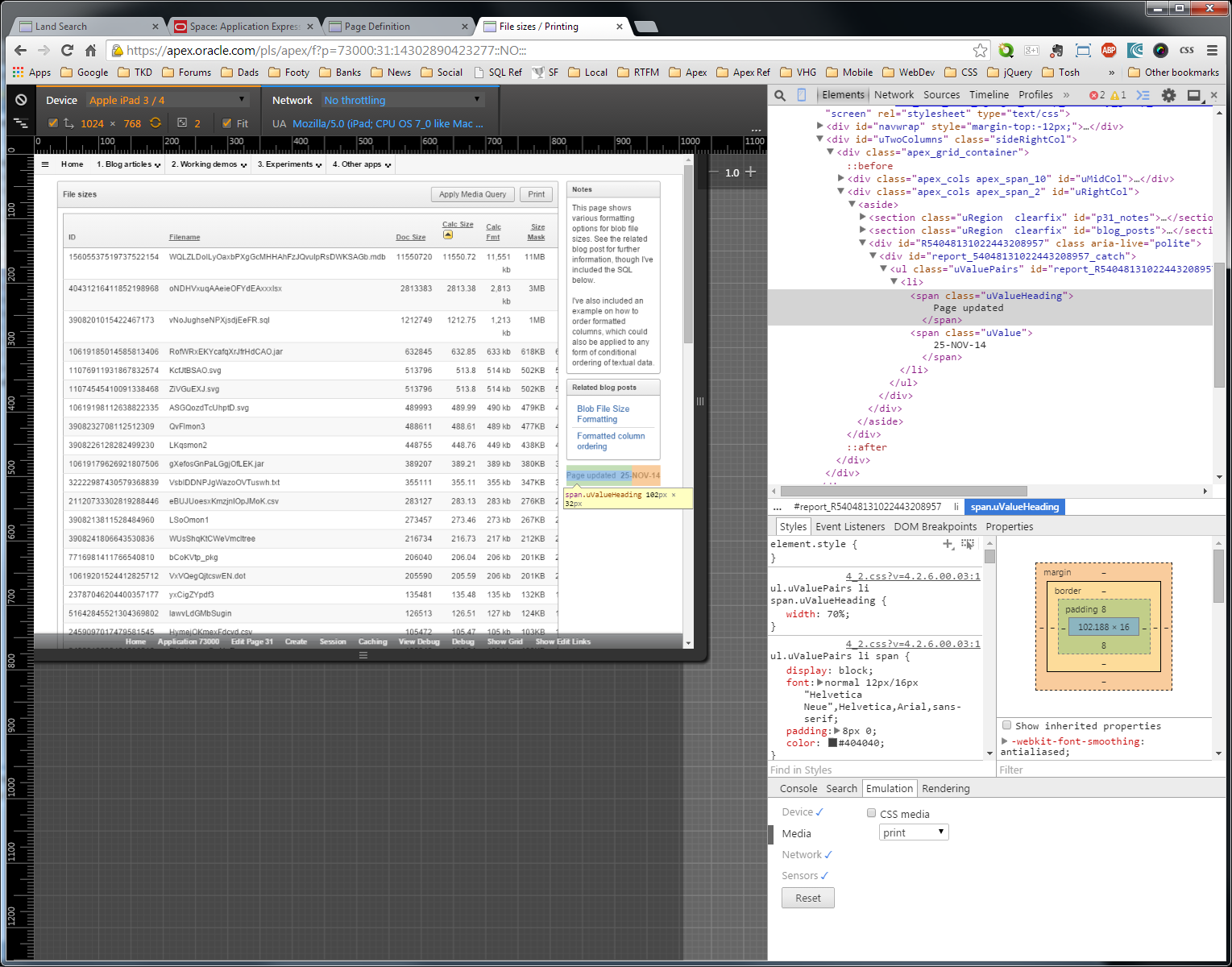Open the Google +1 extension button
Viewport: 1232px width, 967px height.
click(1031, 50)
